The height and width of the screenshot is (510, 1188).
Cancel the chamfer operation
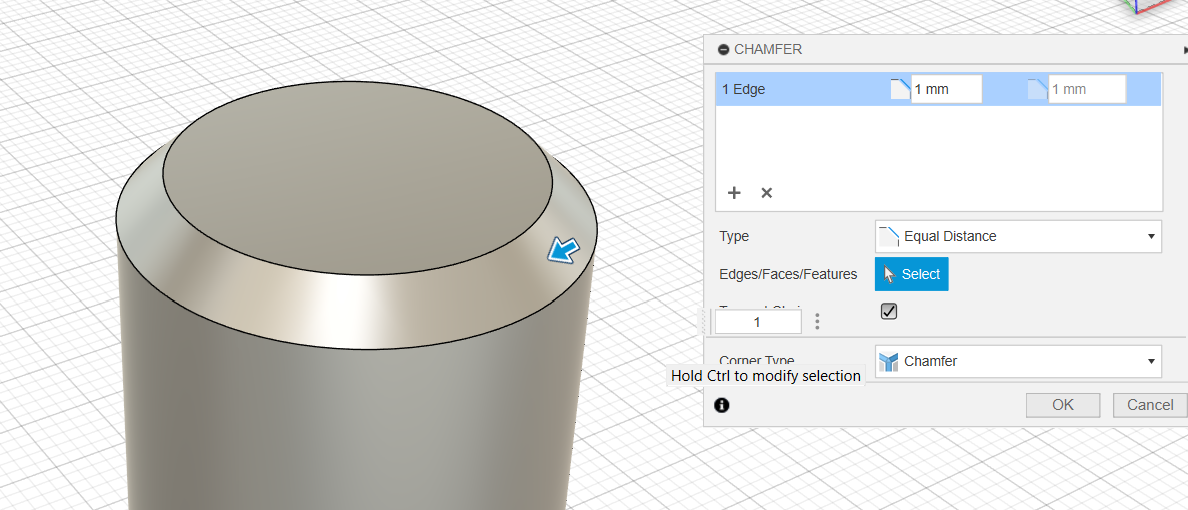[1149, 405]
